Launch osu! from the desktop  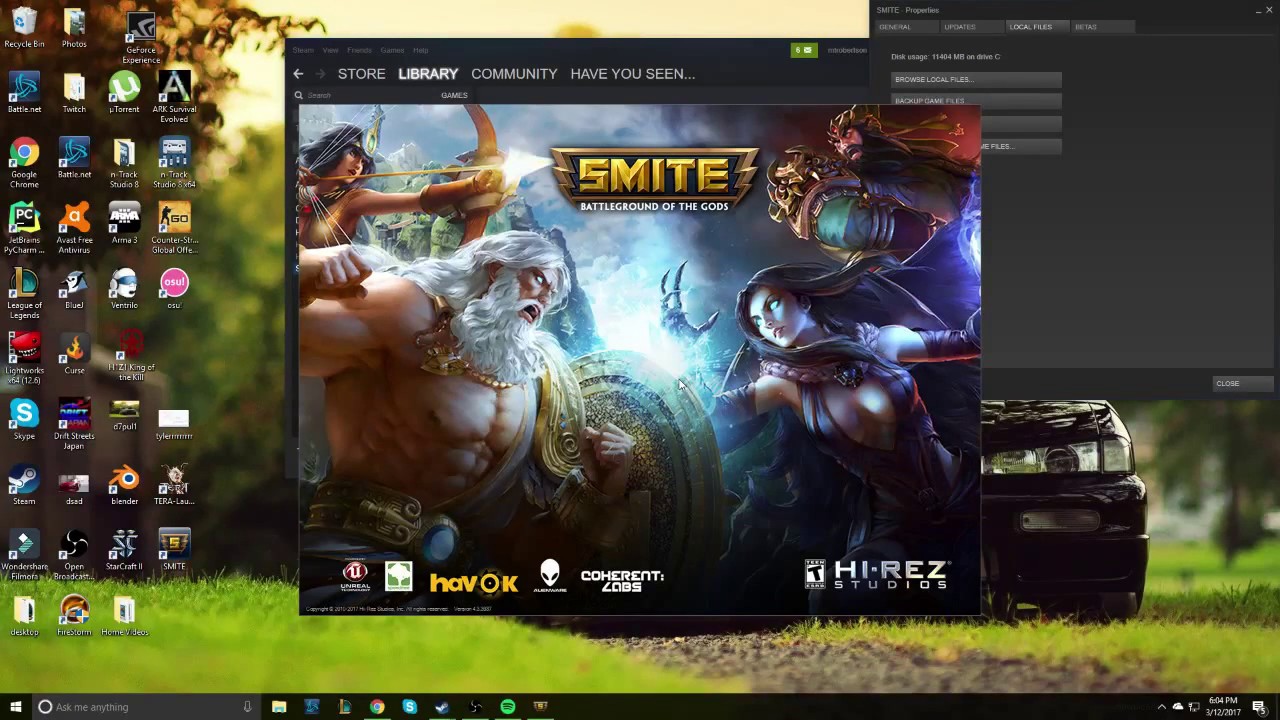(174, 289)
